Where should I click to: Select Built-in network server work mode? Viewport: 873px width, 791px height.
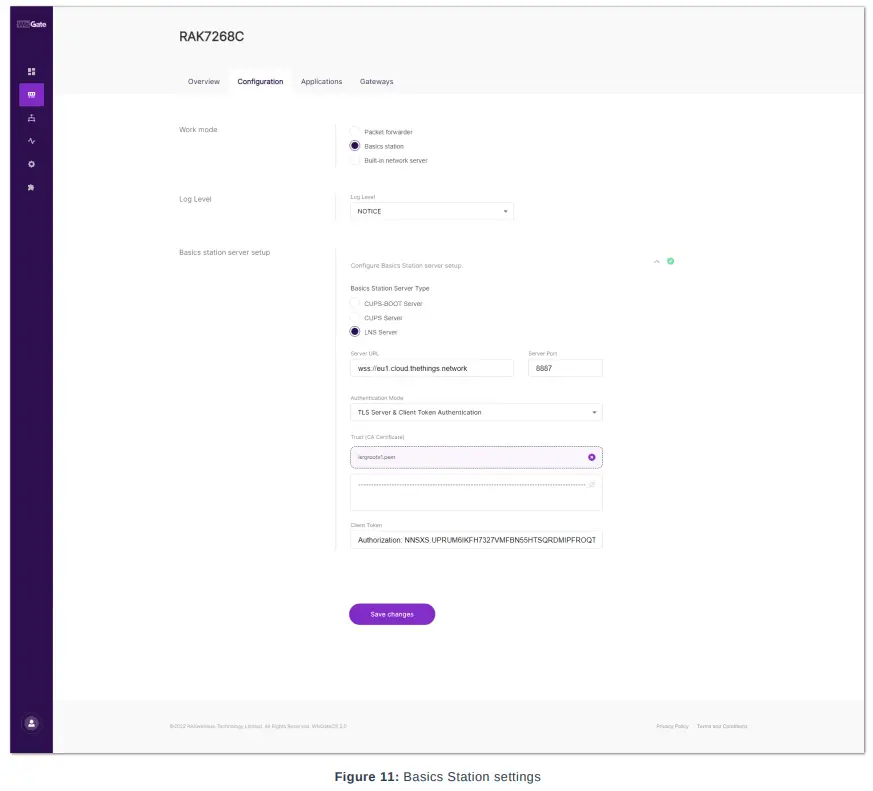(x=355, y=160)
